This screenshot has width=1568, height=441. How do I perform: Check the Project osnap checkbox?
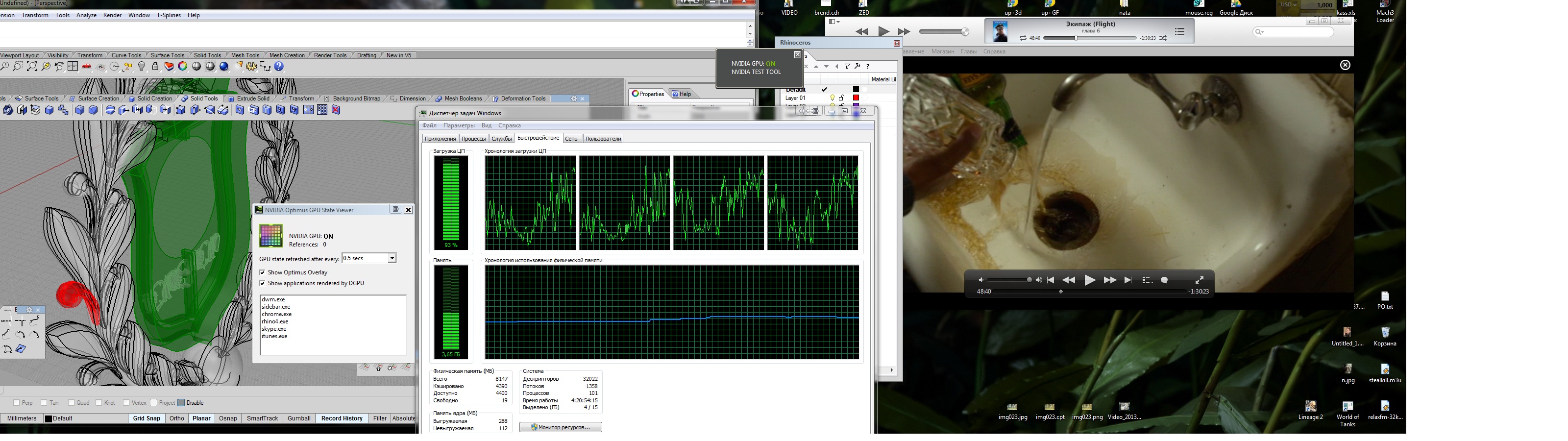tap(153, 403)
